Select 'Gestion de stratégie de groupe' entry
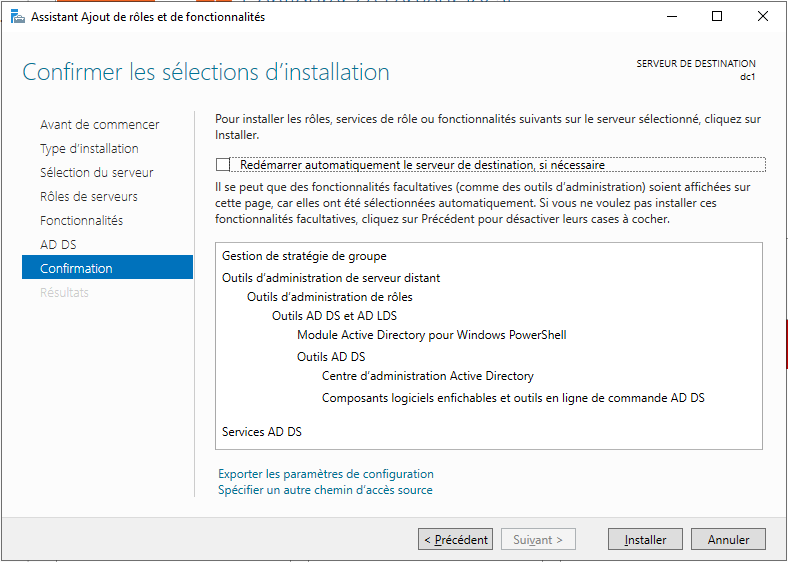The height and width of the screenshot is (562, 788). click(304, 257)
